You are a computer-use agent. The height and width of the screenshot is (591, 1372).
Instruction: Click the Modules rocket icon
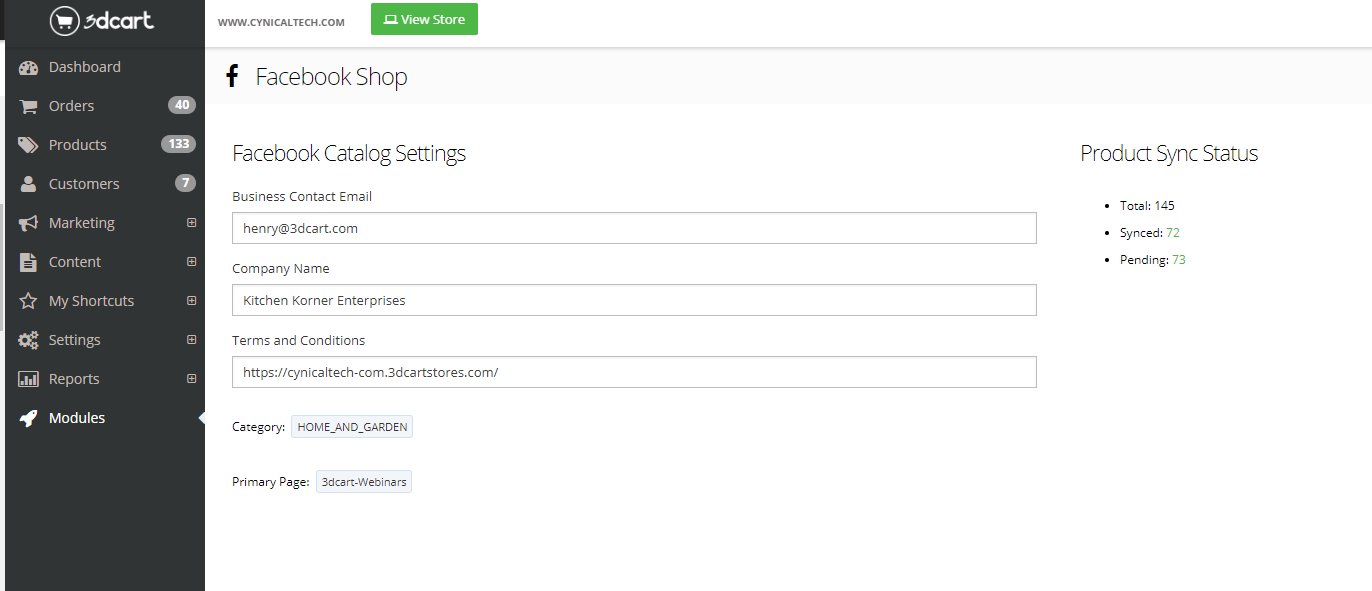tap(28, 418)
